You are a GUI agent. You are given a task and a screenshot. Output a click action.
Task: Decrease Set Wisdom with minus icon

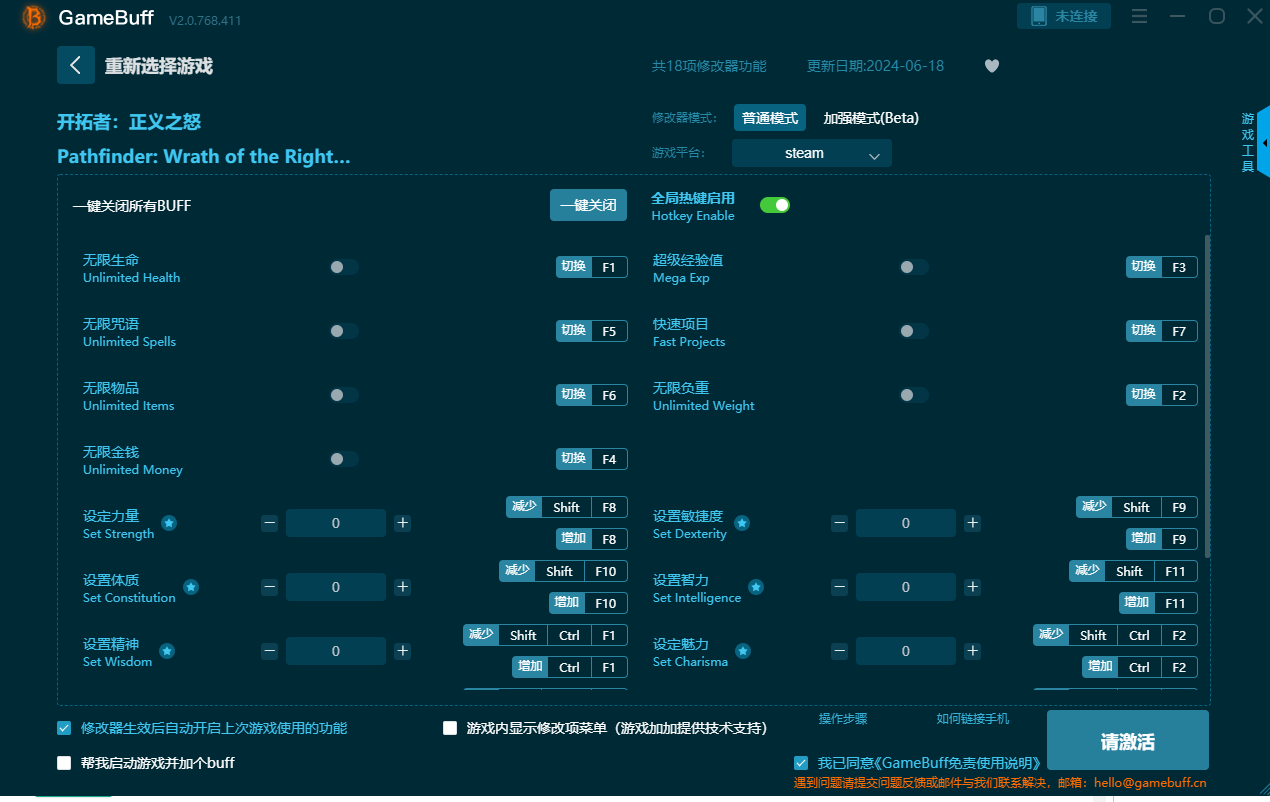(x=270, y=651)
